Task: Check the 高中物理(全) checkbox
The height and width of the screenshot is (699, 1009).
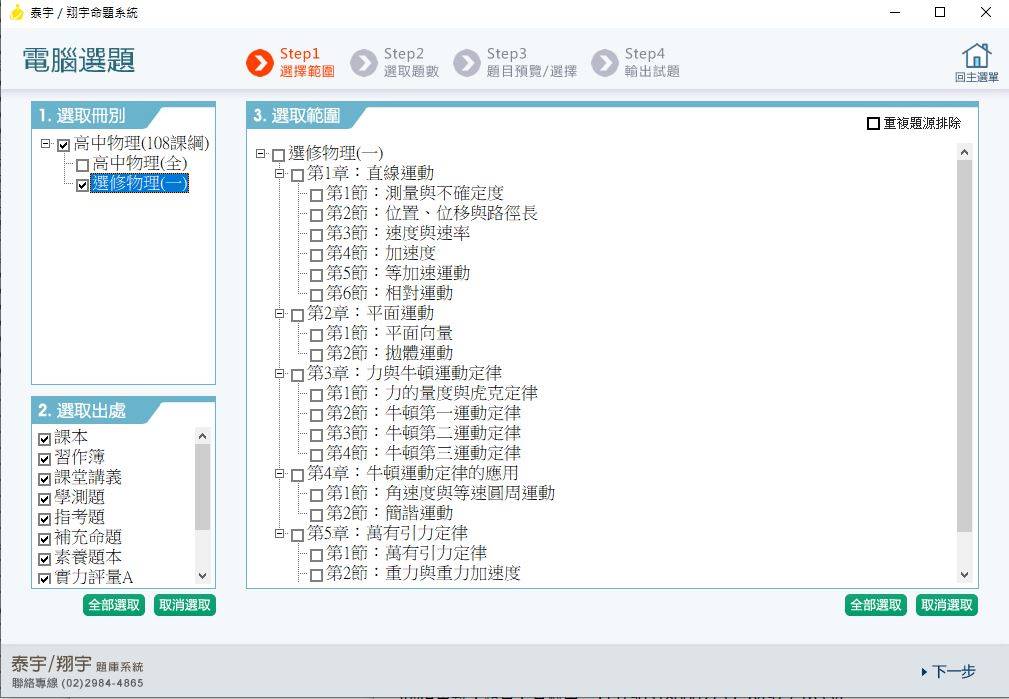Action: click(x=82, y=165)
